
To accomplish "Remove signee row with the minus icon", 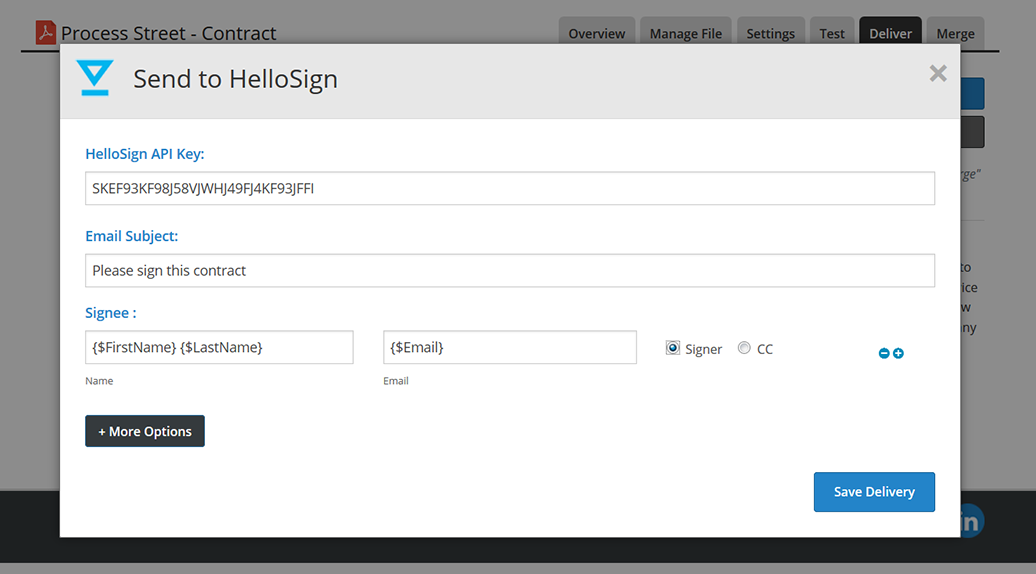I will click(x=884, y=353).
